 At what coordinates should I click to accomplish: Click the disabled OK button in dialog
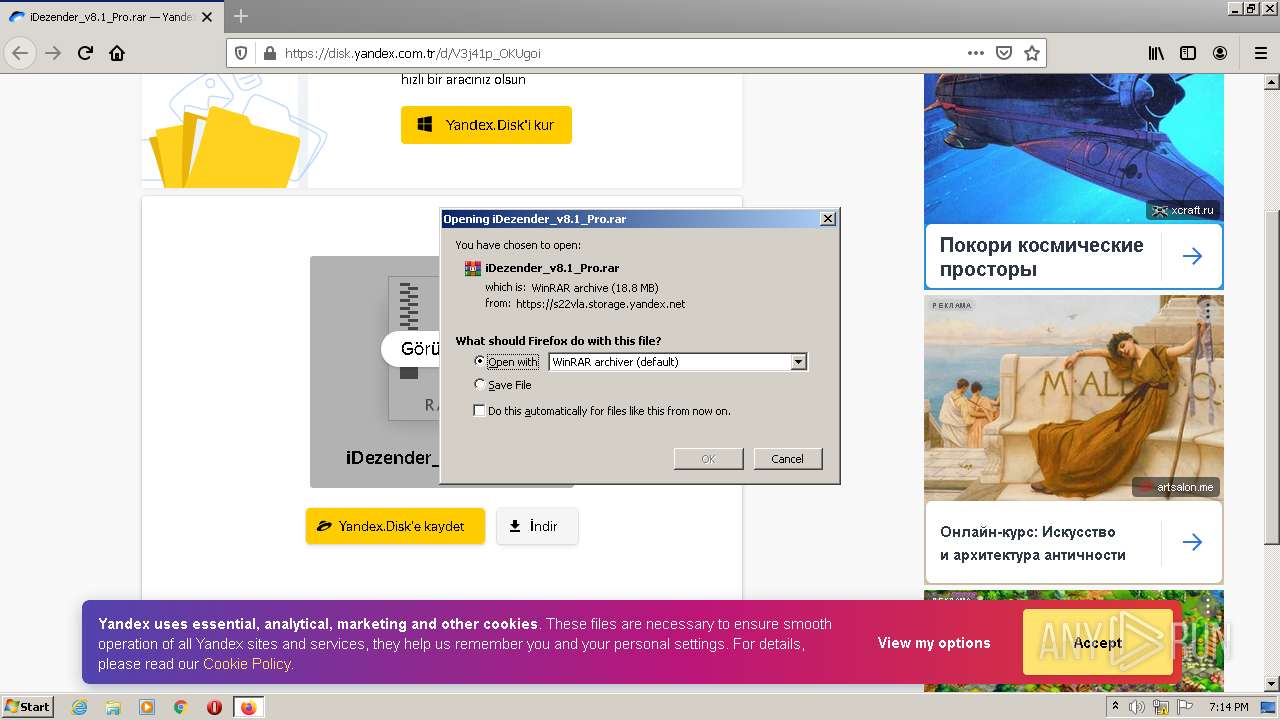(x=708, y=458)
